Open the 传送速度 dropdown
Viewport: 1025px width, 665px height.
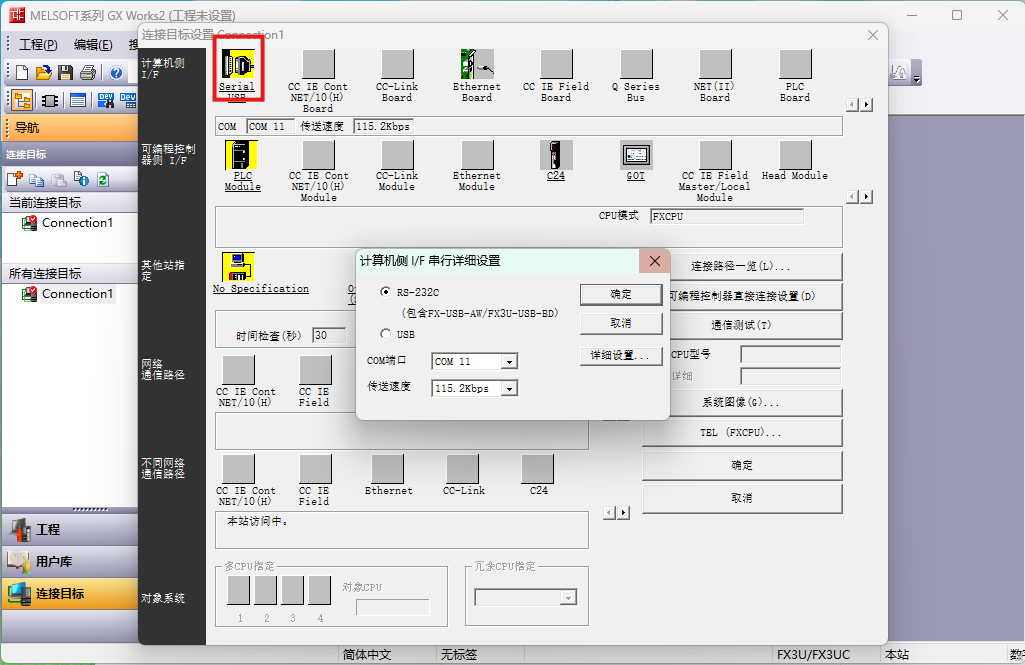click(x=509, y=388)
